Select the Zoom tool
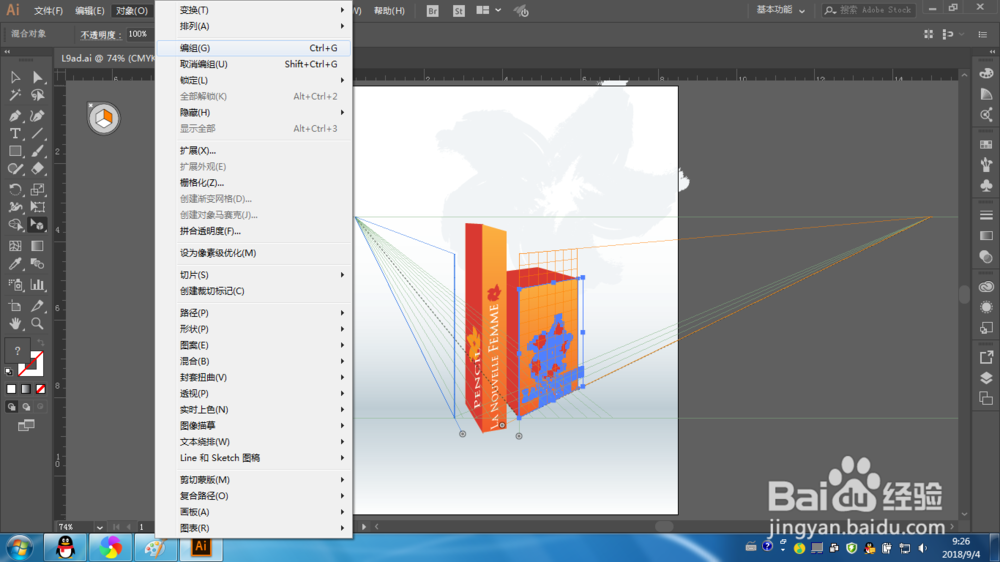The height and width of the screenshot is (562, 1000). click(38, 324)
